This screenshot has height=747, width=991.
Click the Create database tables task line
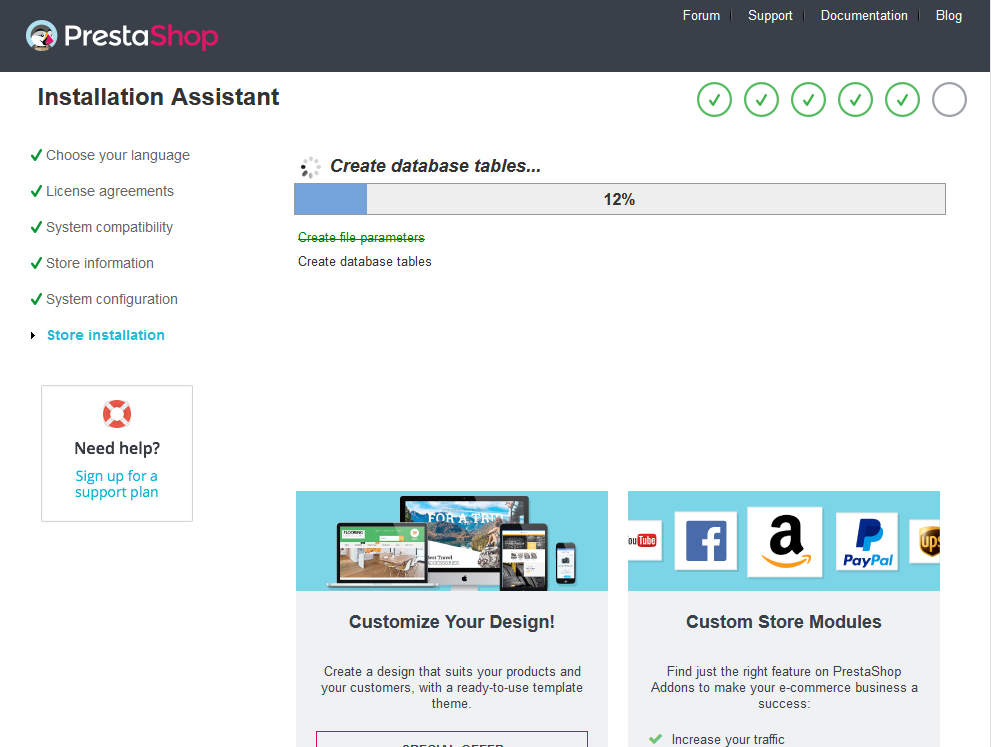click(365, 262)
